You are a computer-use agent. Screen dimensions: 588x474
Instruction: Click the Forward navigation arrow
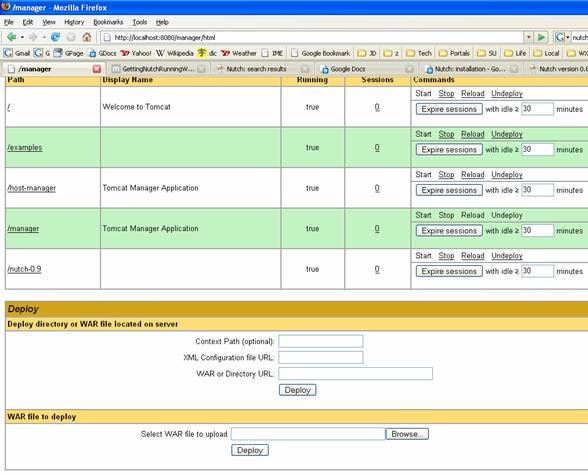[x=33, y=37]
